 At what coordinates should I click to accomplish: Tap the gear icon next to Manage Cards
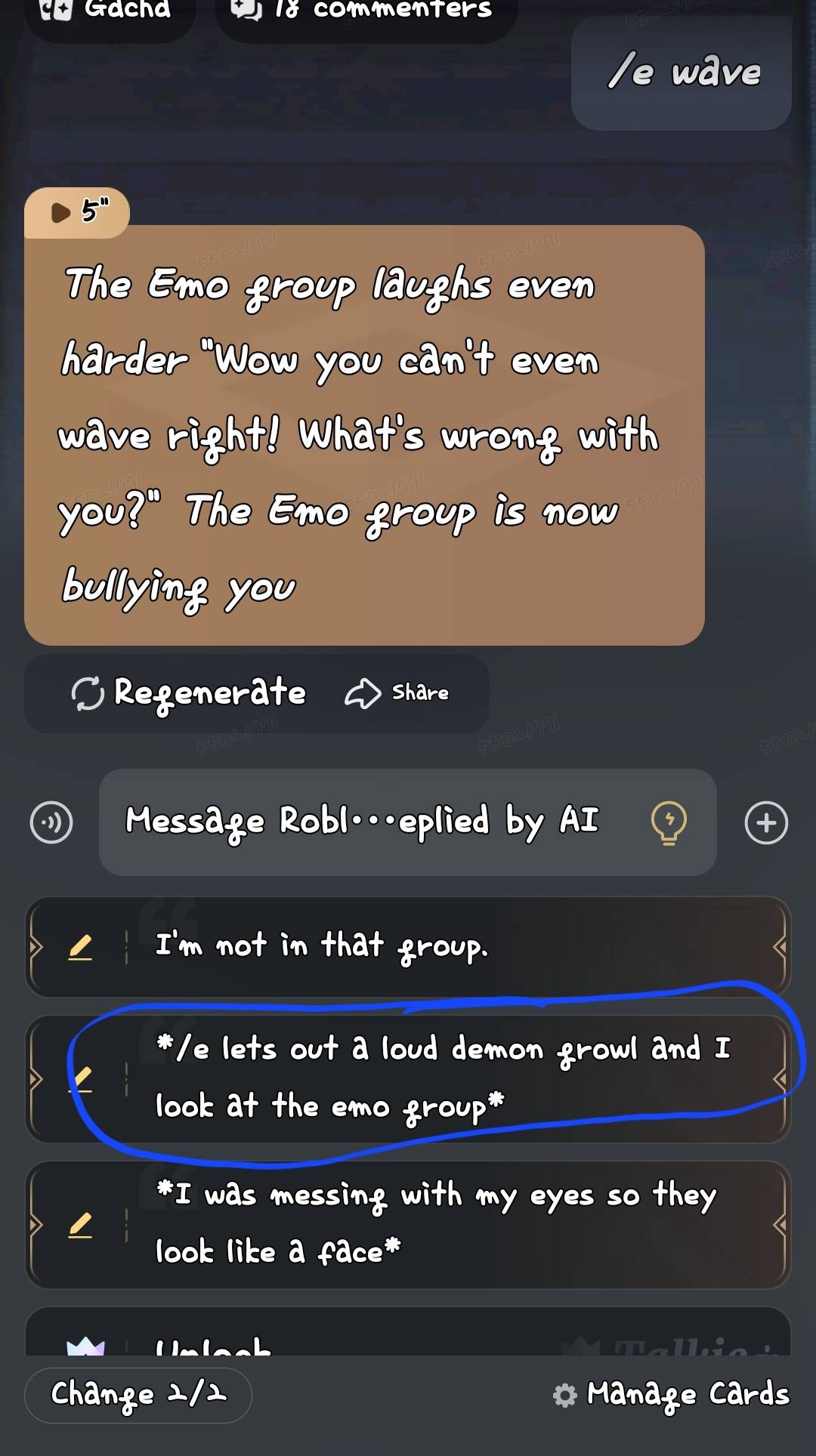pos(565,1395)
